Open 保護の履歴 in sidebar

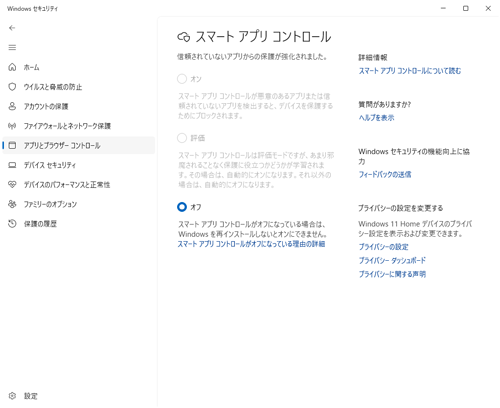[x=78, y=224]
